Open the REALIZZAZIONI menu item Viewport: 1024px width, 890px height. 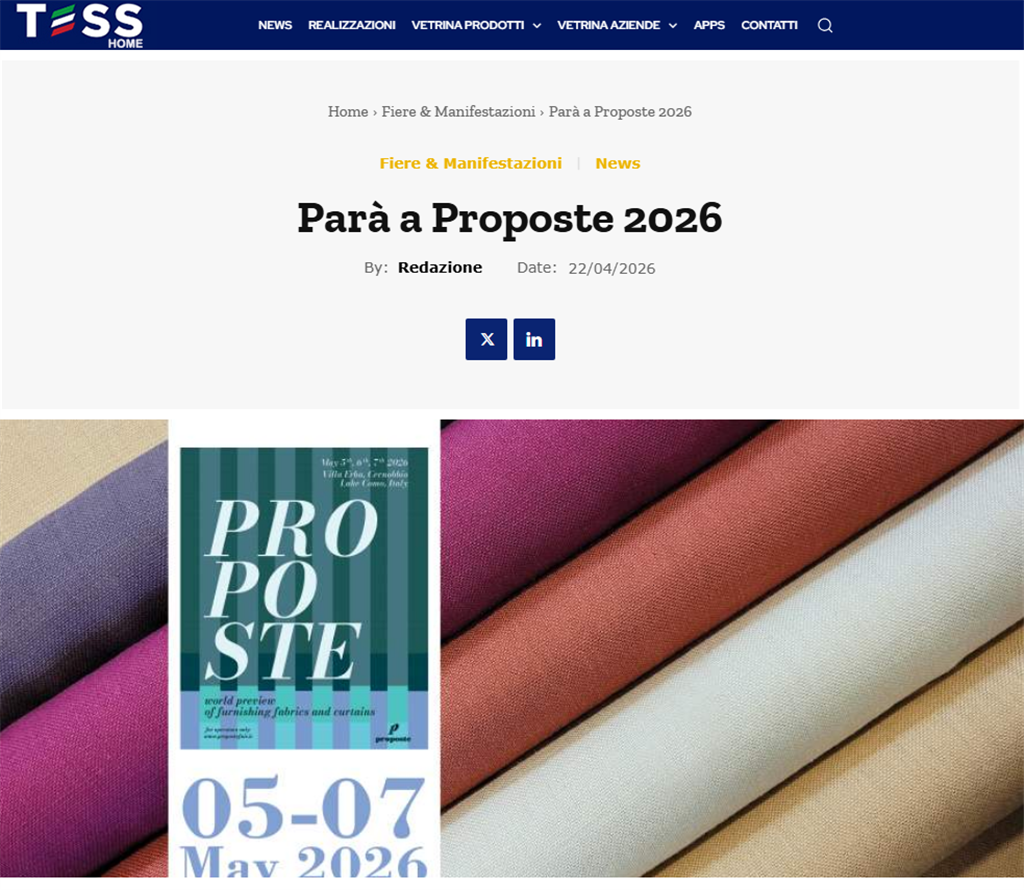click(x=351, y=25)
